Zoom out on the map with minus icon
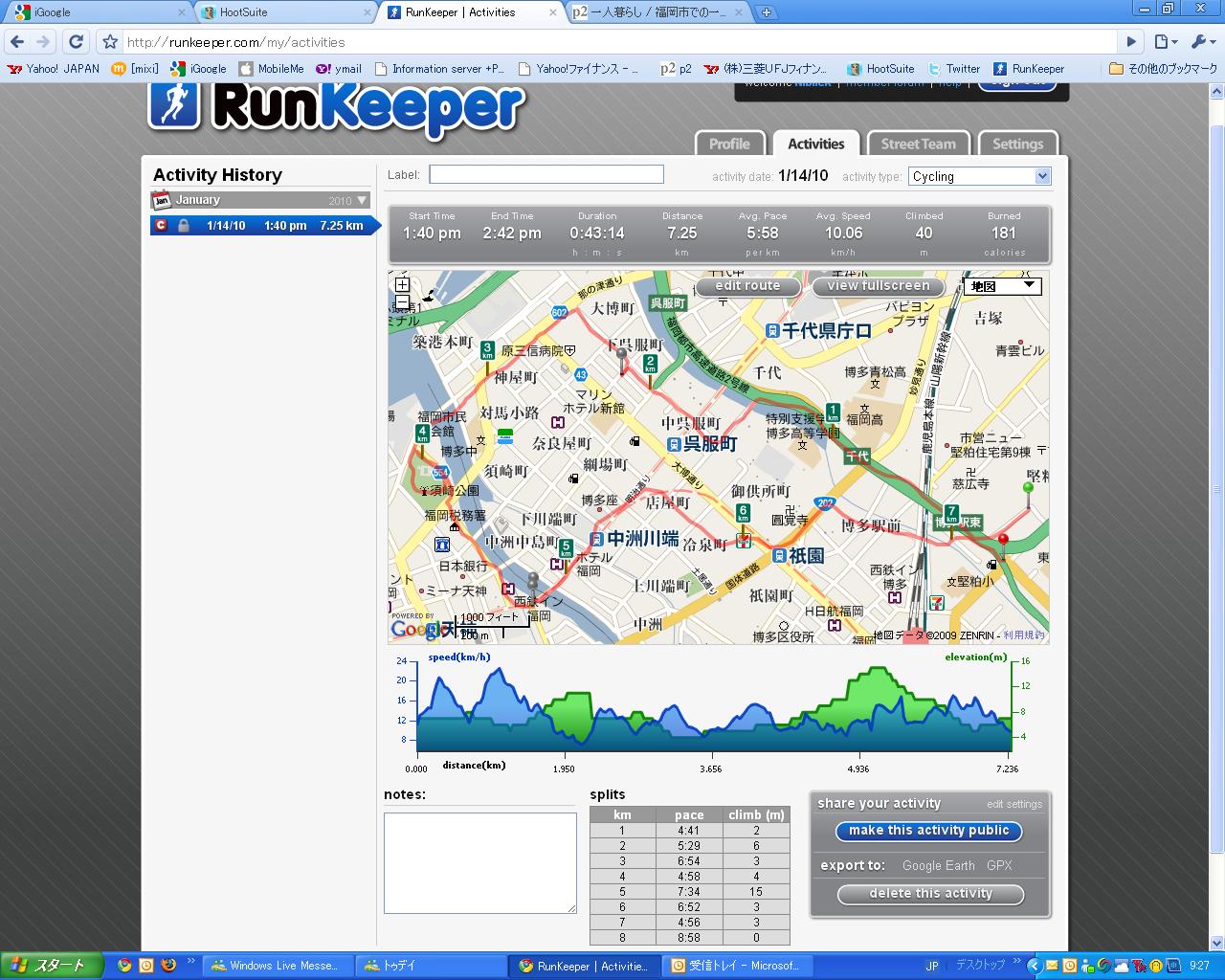 402,302
